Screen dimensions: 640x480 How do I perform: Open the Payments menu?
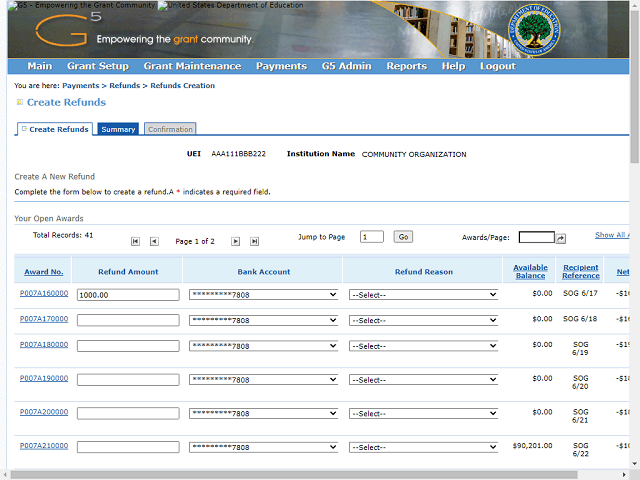pos(281,66)
